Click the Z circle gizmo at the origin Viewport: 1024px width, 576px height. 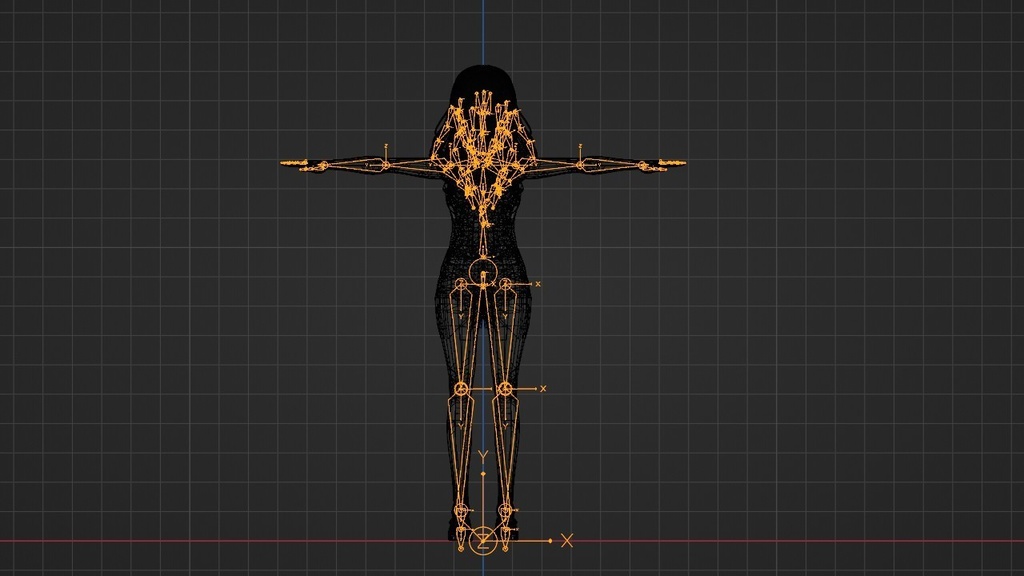(483, 543)
